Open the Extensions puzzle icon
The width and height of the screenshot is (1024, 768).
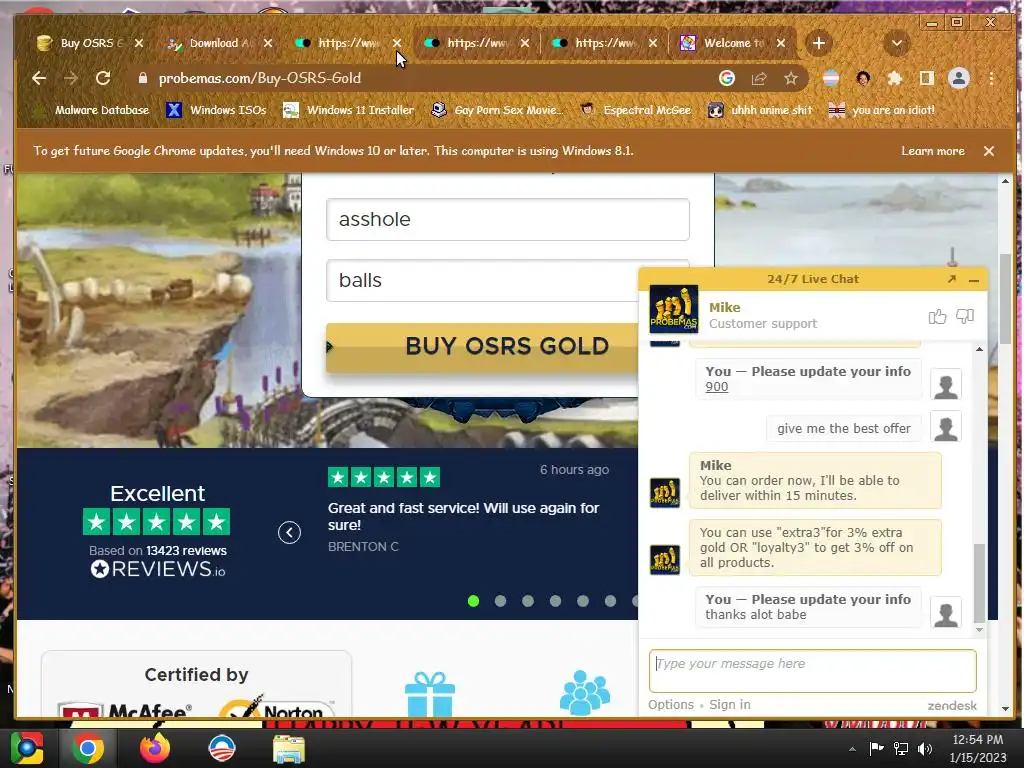coord(895,78)
